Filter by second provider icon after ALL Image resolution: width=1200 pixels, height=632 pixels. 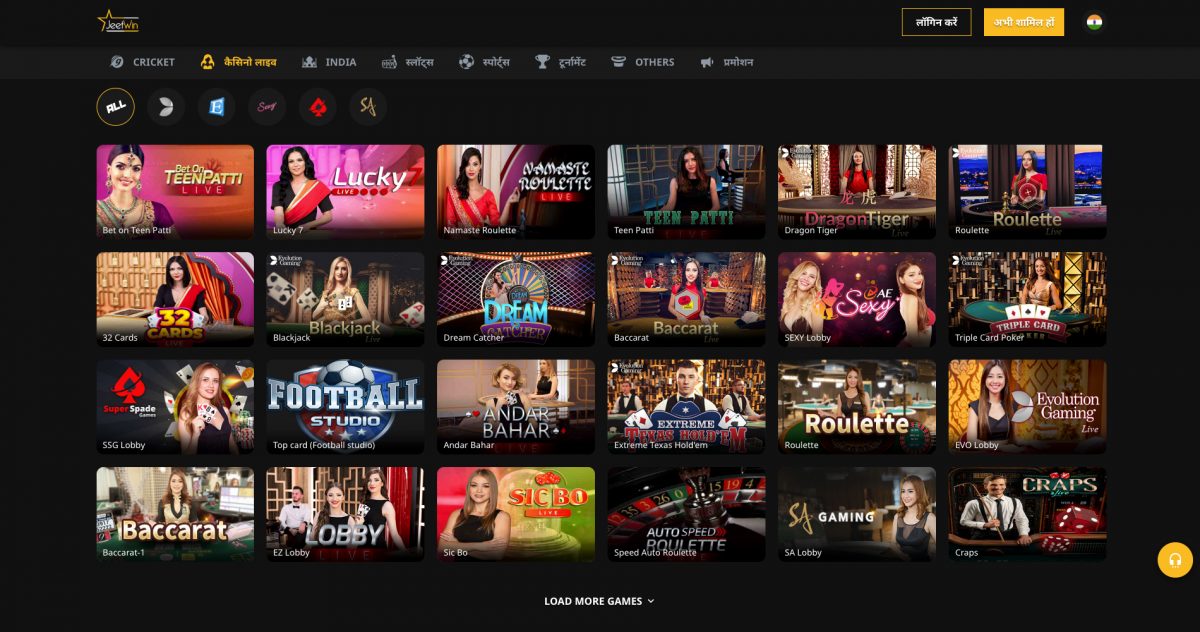pos(166,107)
